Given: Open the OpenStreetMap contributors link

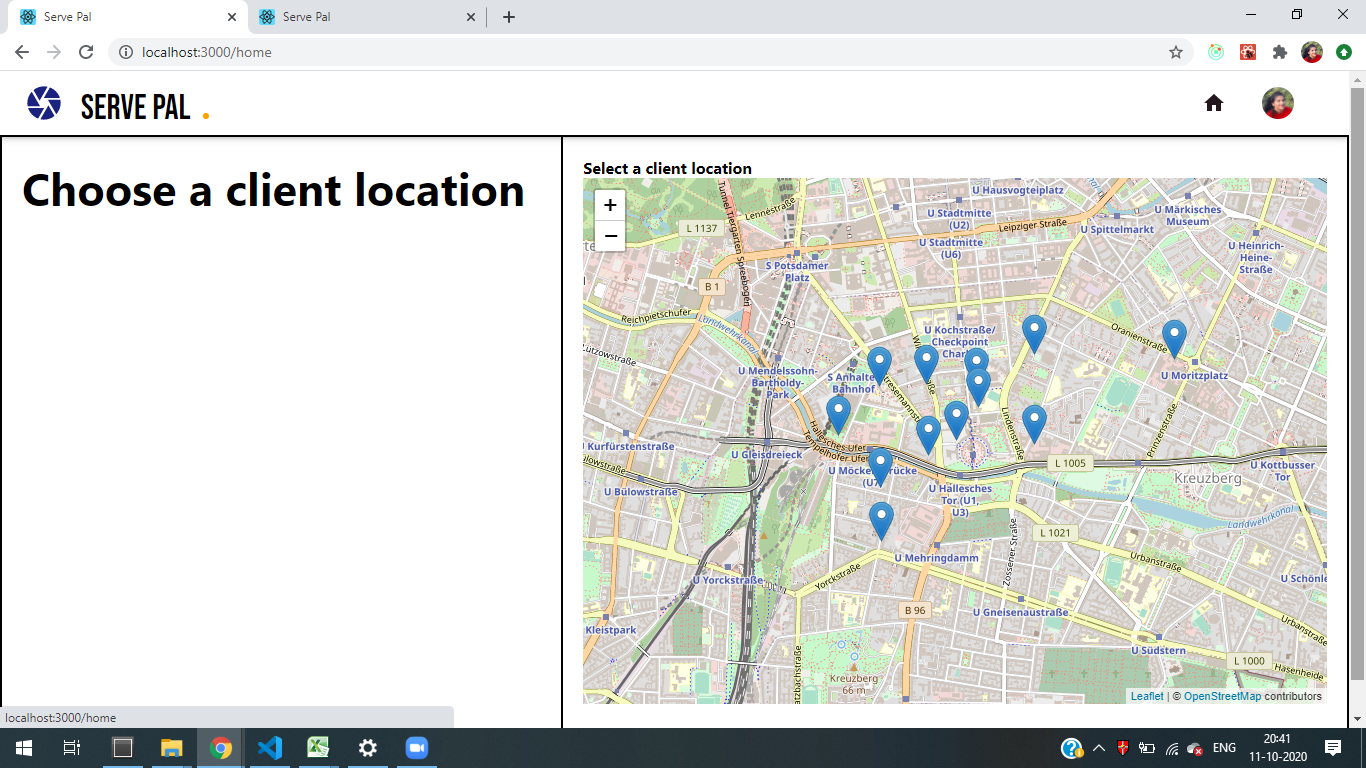Looking at the screenshot, I should (1222, 696).
